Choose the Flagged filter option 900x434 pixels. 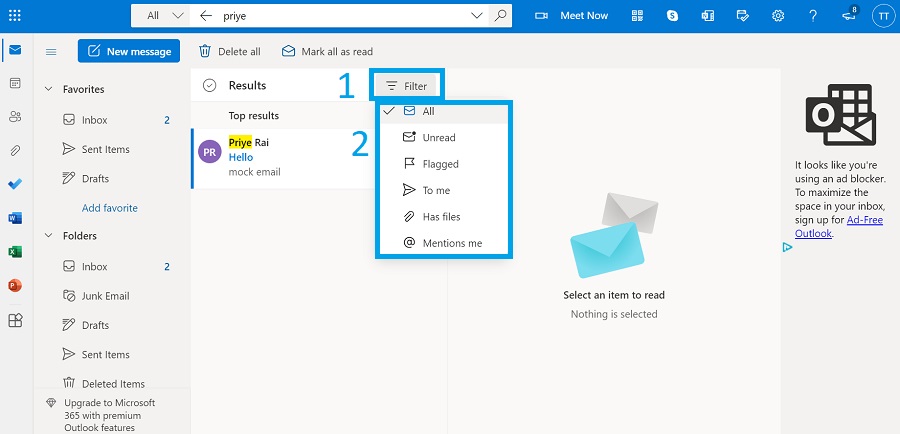(444, 164)
